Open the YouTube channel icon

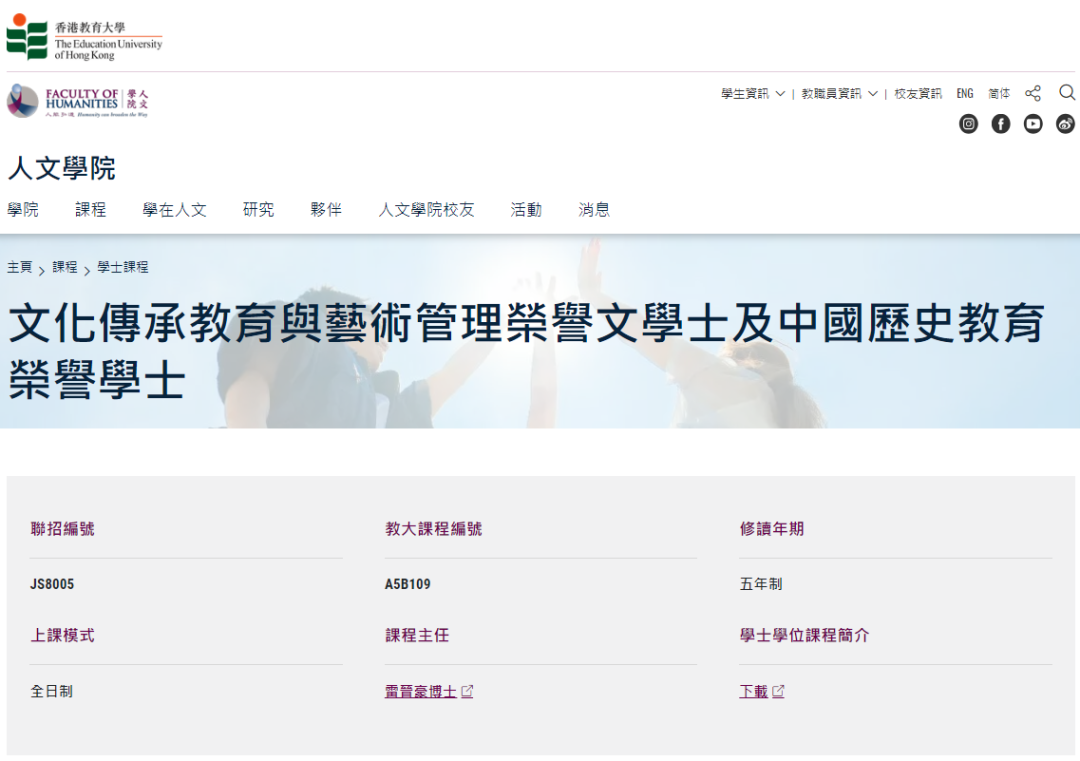pyautogui.click(x=1032, y=123)
